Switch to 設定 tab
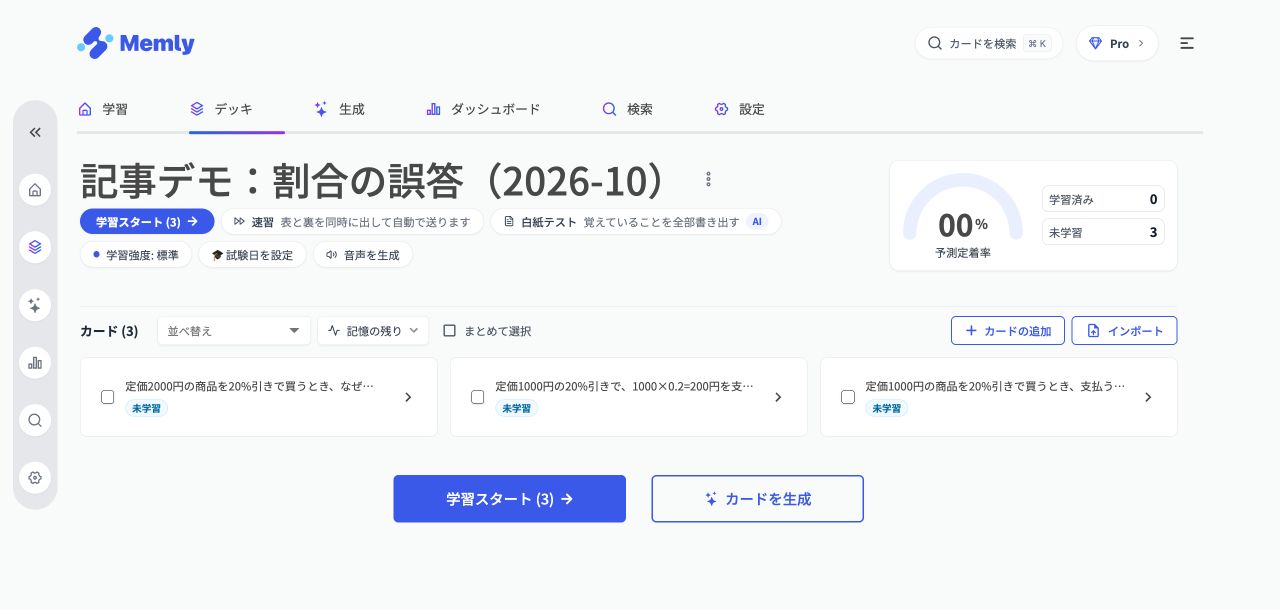The height and width of the screenshot is (610, 1280). pos(739,109)
